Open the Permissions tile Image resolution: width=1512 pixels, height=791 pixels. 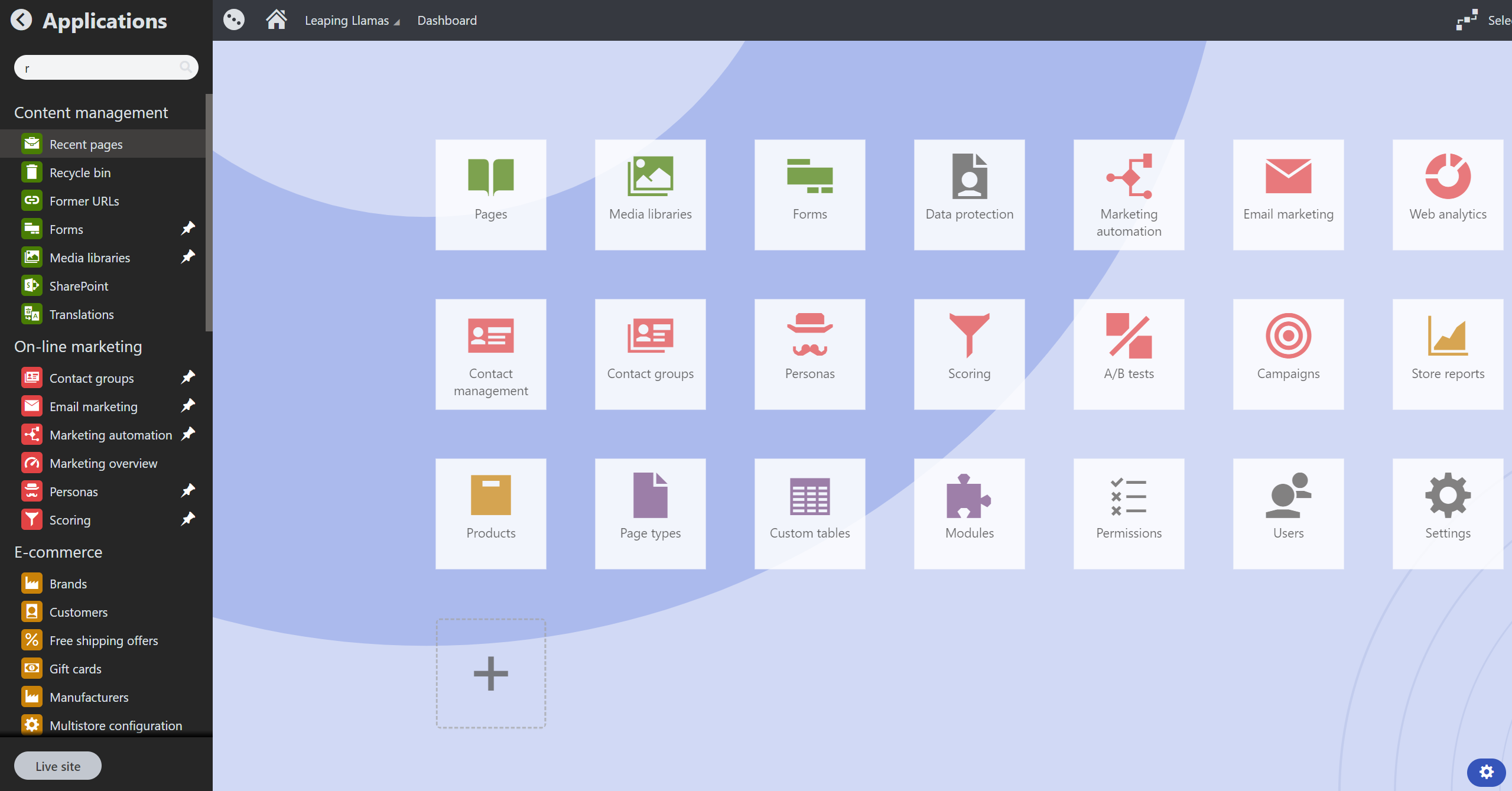click(x=1129, y=513)
